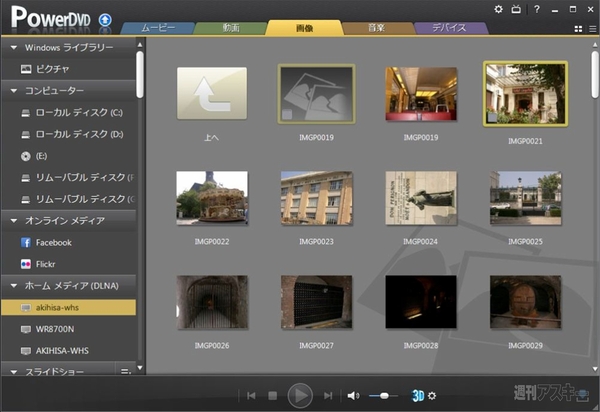The image size is (600, 412).
Task: Switch to thumbnail grid view
Action: [x=579, y=29]
